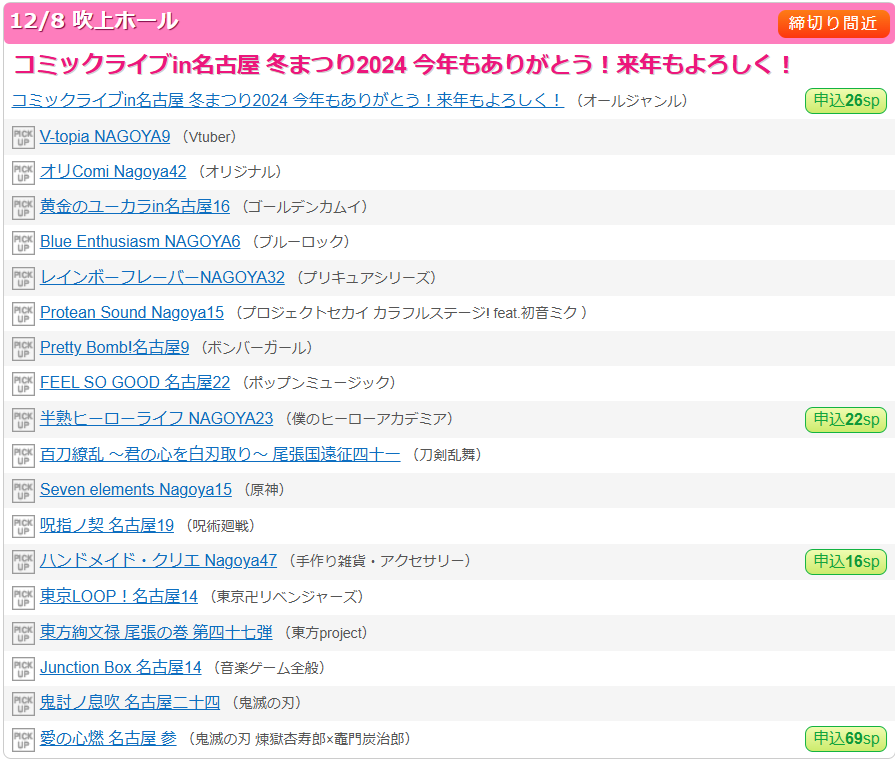Click PICK UP icon beside 愛の心燃 名古屋 参
Image resolution: width=895 pixels, height=762 pixels.
(23, 740)
